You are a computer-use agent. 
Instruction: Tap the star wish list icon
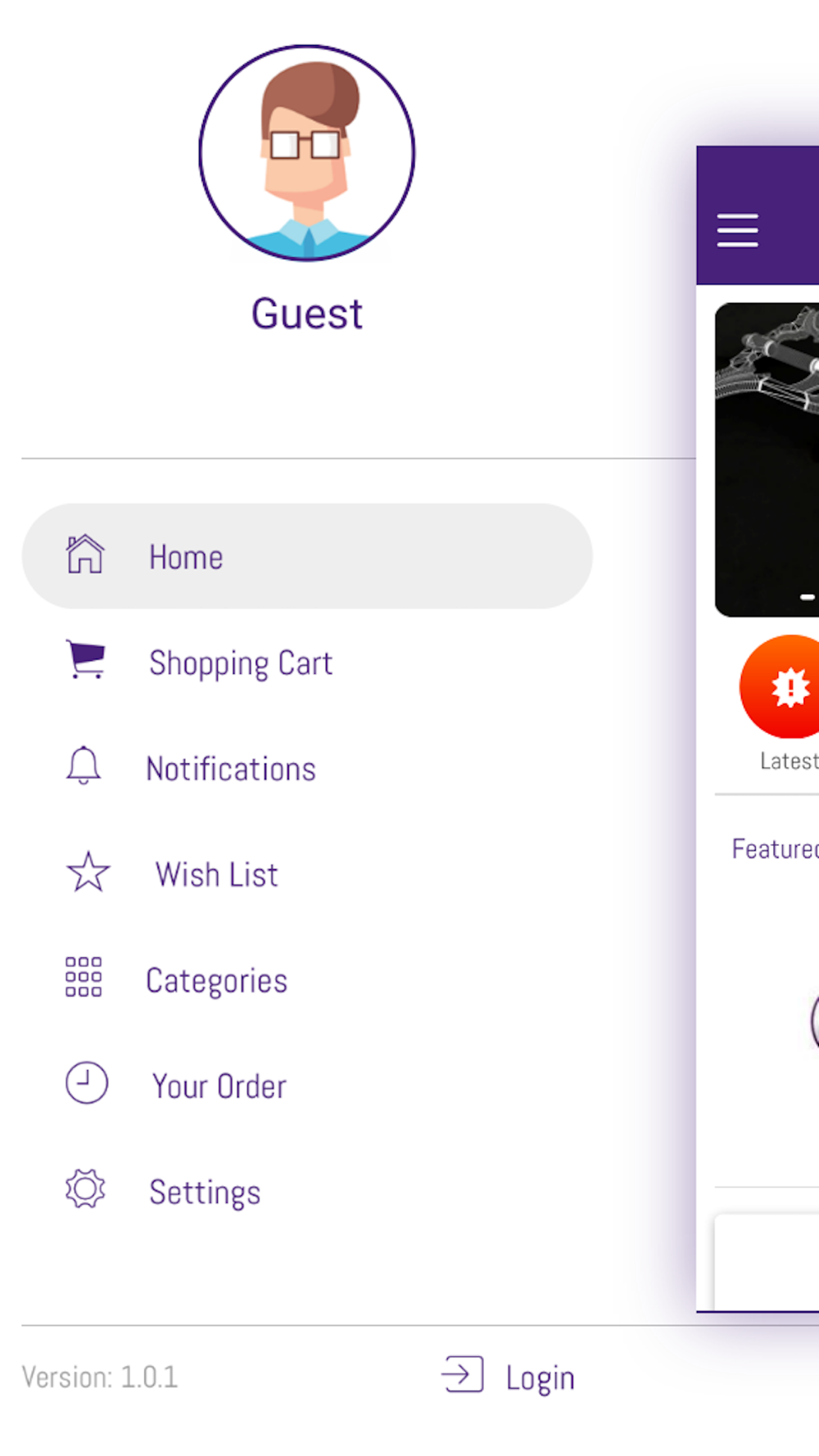coord(88,872)
